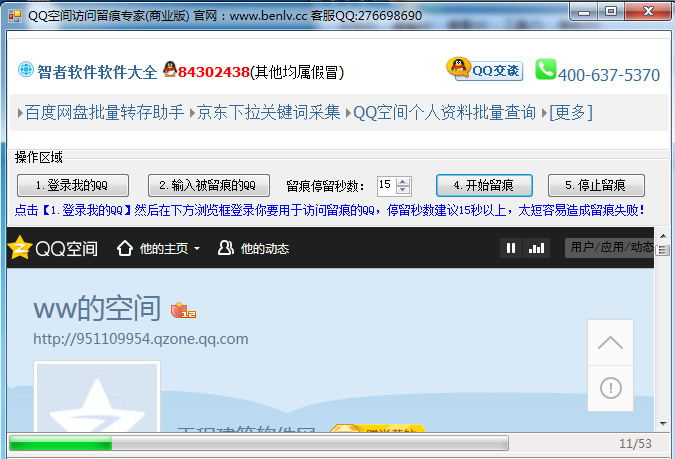Click the bar chart icon in Qzone header
Screen dimensions: 675x459
[536, 248]
